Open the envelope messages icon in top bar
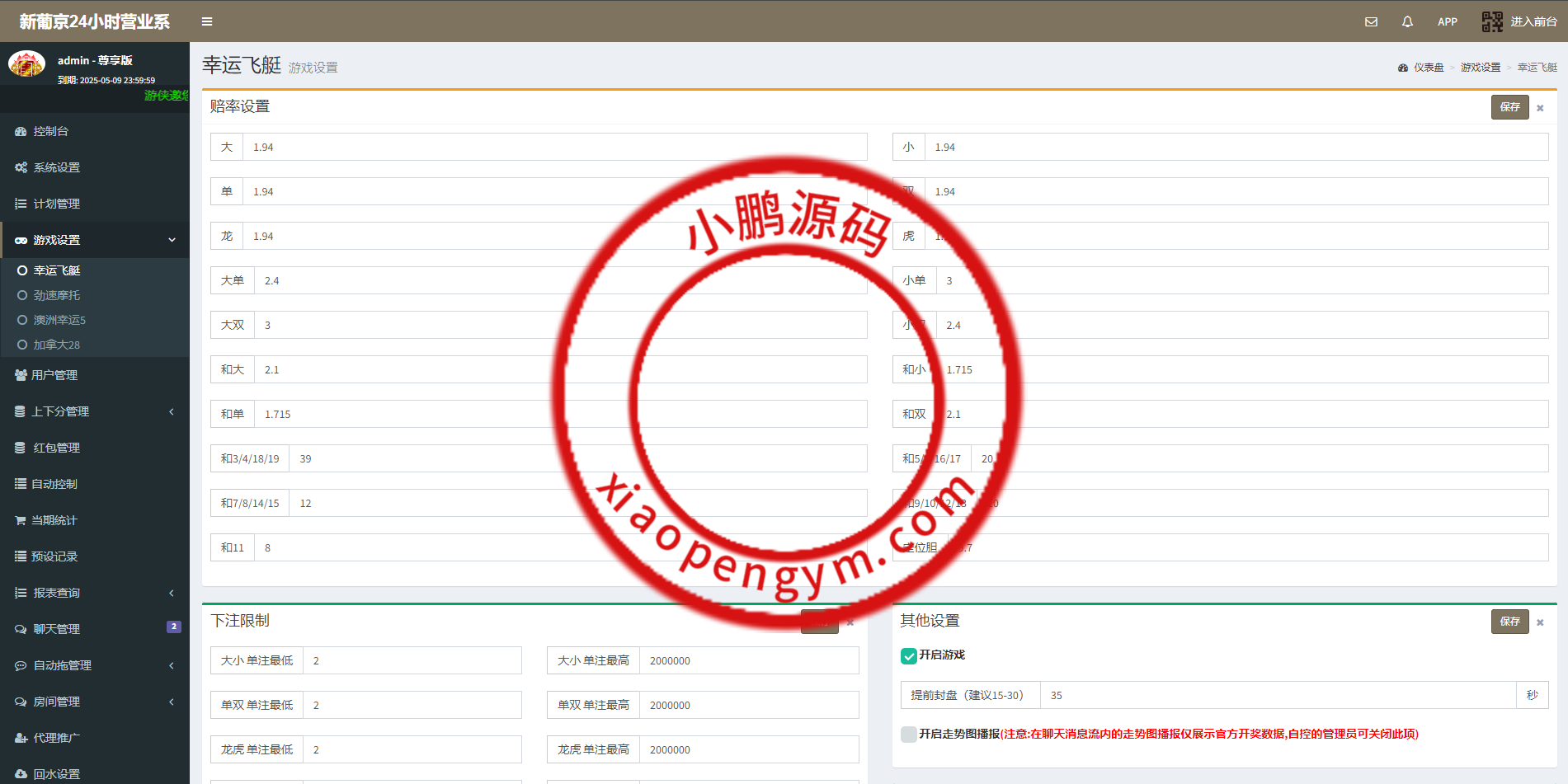The image size is (1568, 784). 1370,21
